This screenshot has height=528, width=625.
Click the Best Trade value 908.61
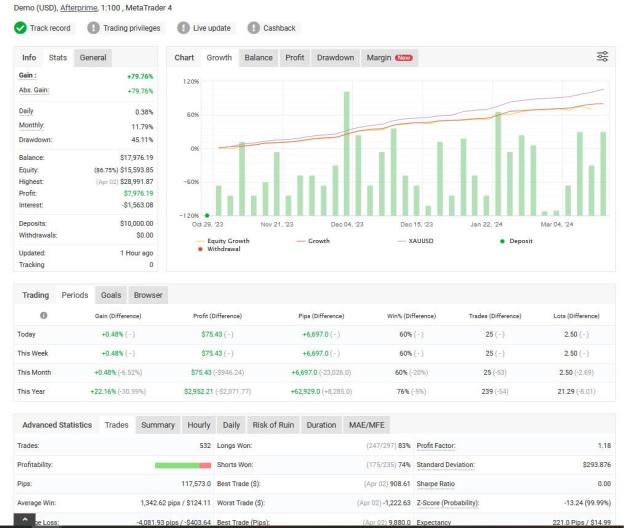(x=400, y=484)
